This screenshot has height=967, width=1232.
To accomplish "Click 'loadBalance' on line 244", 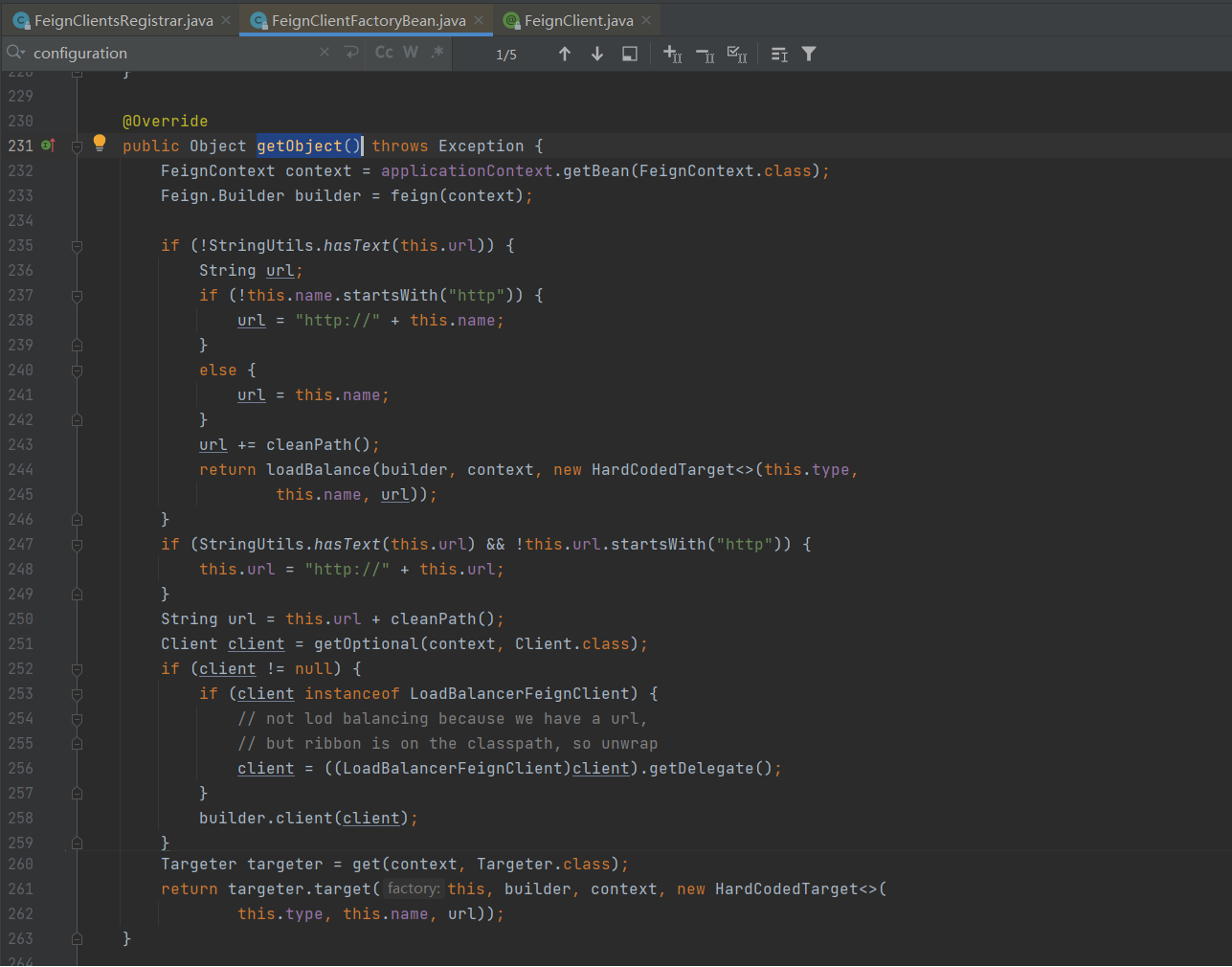I will point(319,469).
